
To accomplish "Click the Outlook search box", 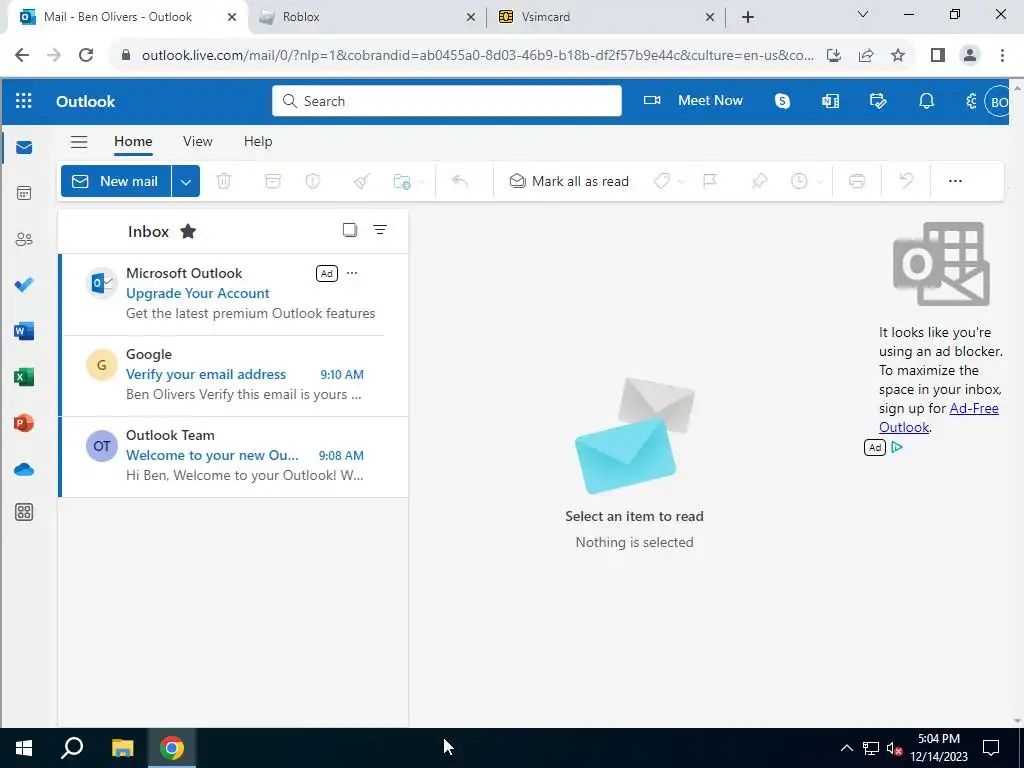I will click(447, 101).
